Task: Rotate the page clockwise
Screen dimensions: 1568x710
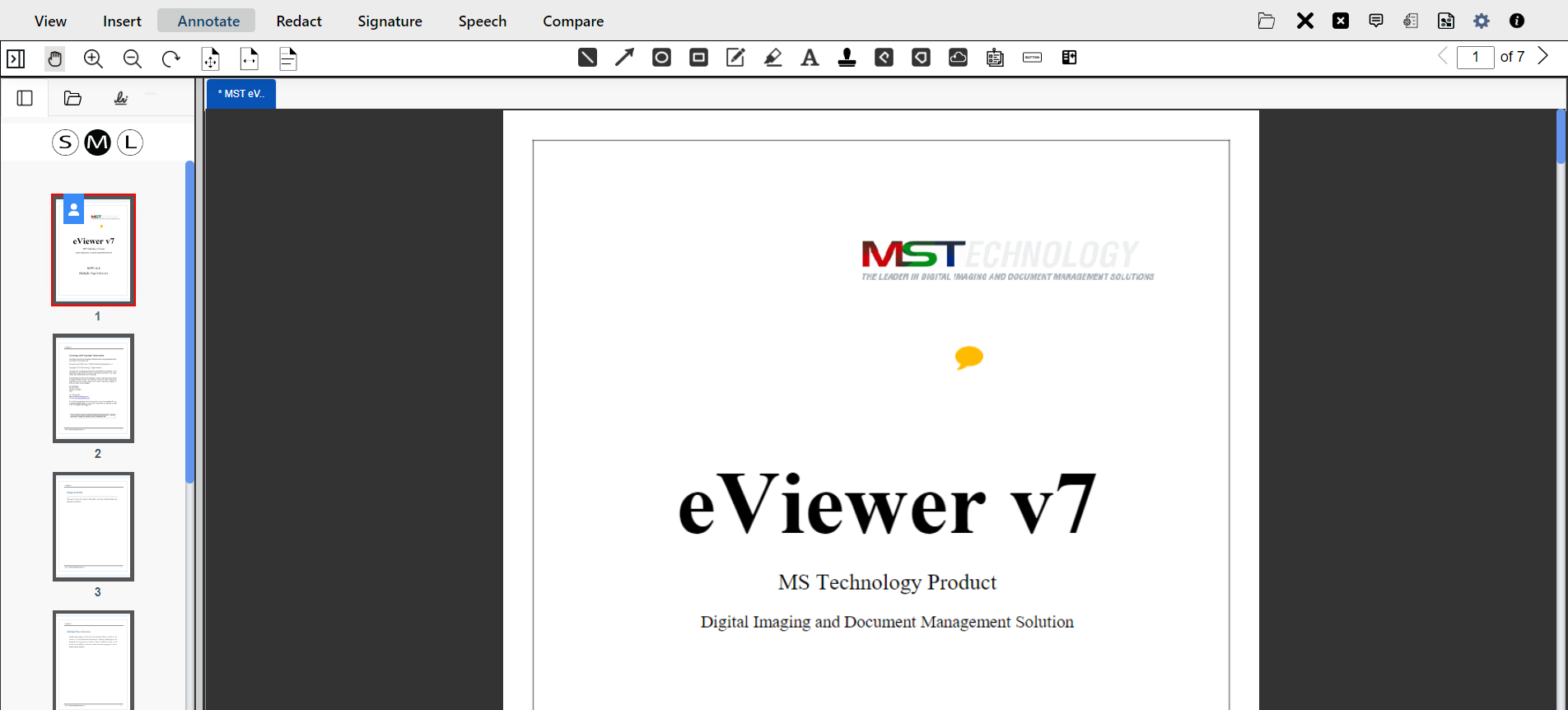Action: 170,58
